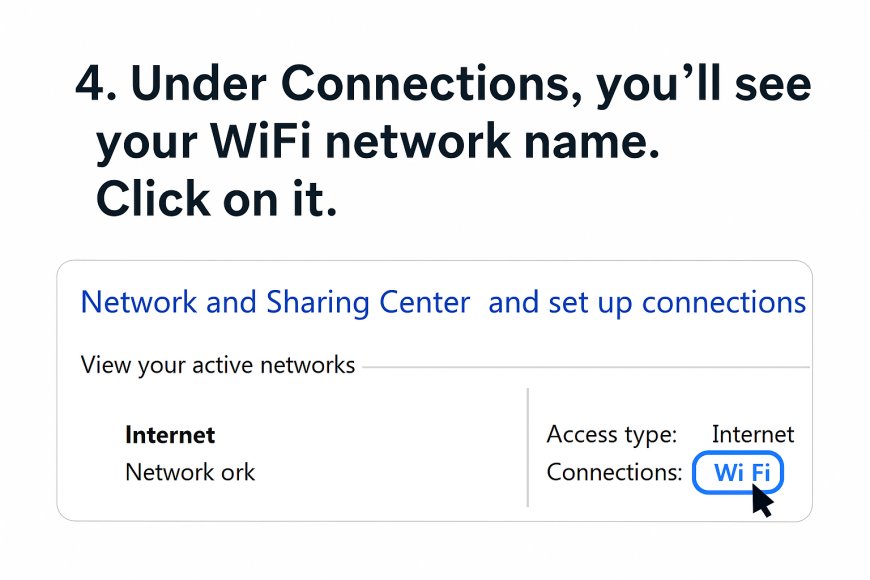Click the step number 4 in heading
The height and width of the screenshot is (580, 870).
pyautogui.click(x=90, y=84)
